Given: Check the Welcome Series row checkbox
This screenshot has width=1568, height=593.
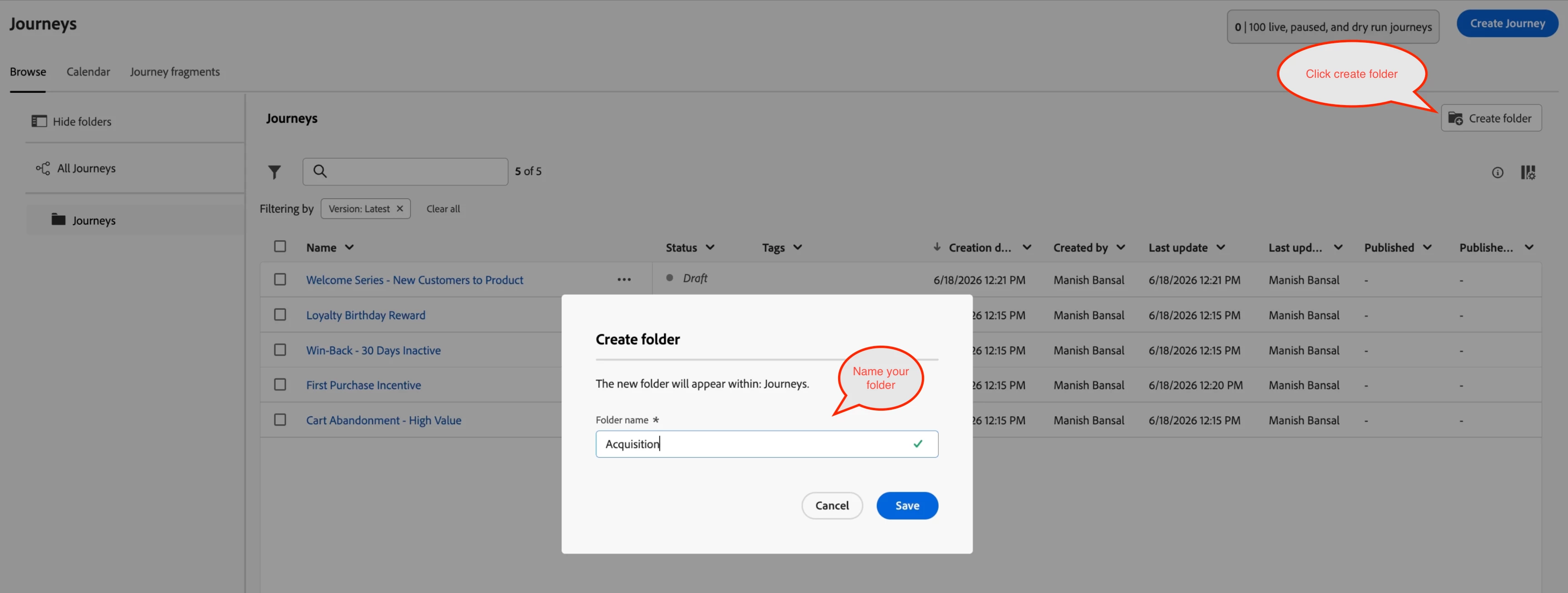Looking at the screenshot, I should pos(280,279).
